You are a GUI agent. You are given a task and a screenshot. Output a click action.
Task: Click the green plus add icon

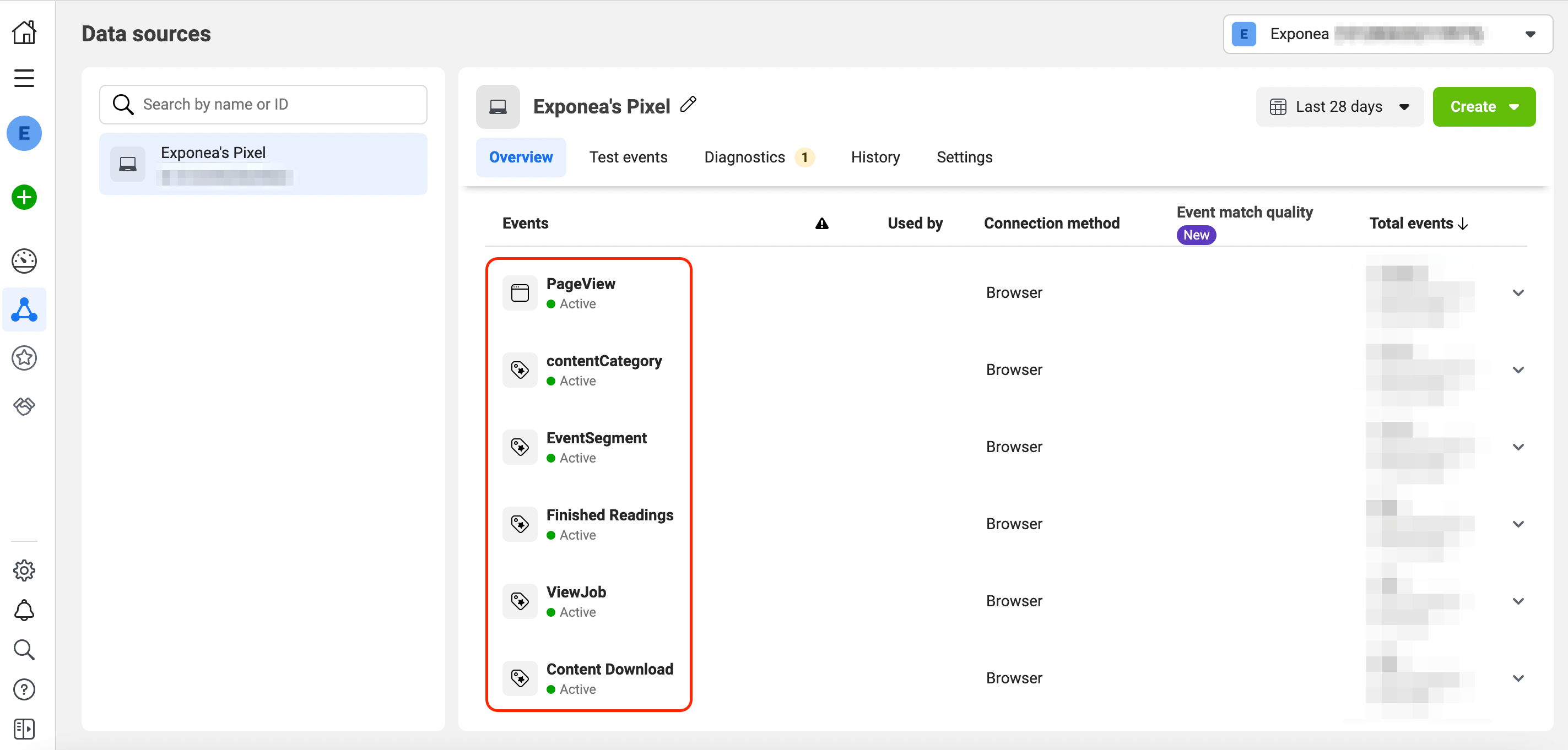click(24, 197)
